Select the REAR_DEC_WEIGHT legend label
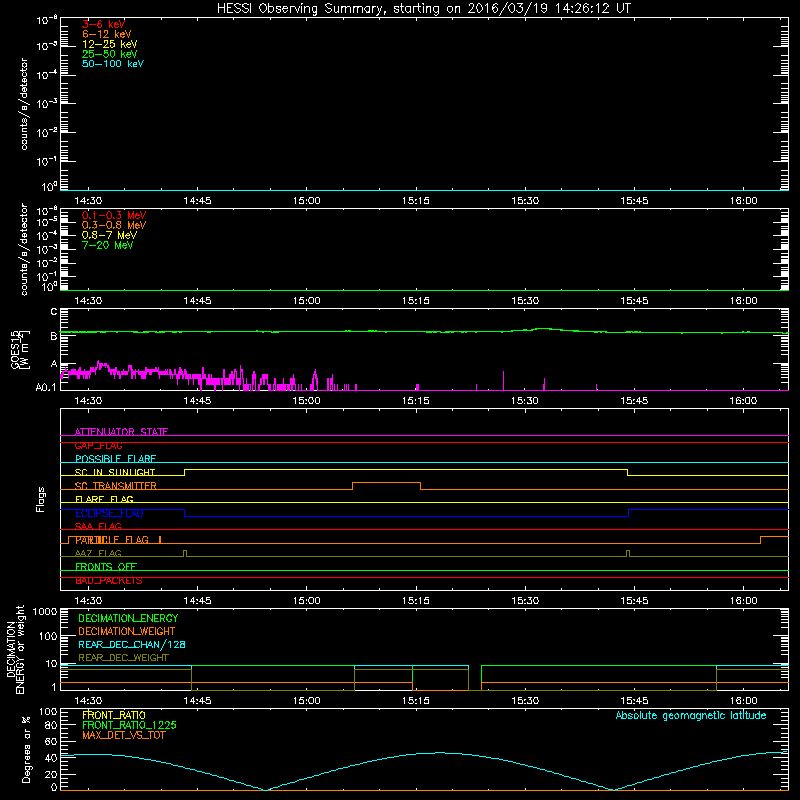The height and width of the screenshot is (800, 800). pos(123,658)
